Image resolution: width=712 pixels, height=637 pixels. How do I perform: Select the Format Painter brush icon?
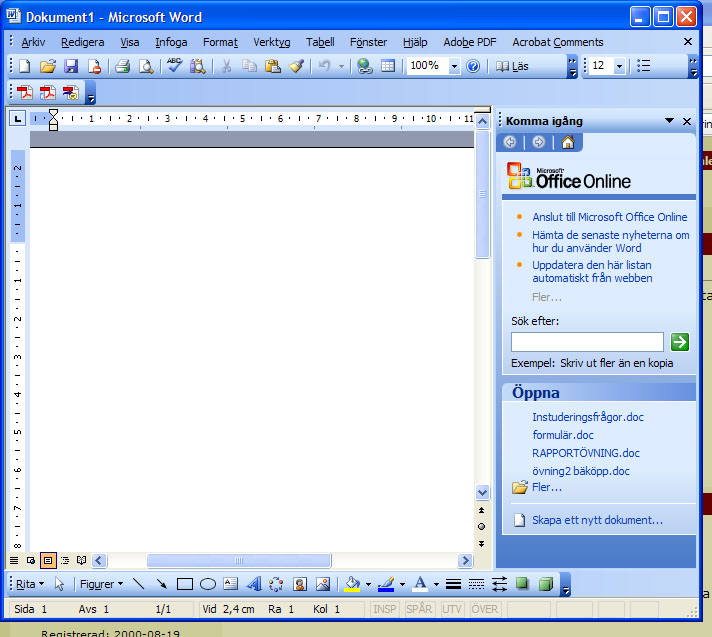[x=297, y=66]
